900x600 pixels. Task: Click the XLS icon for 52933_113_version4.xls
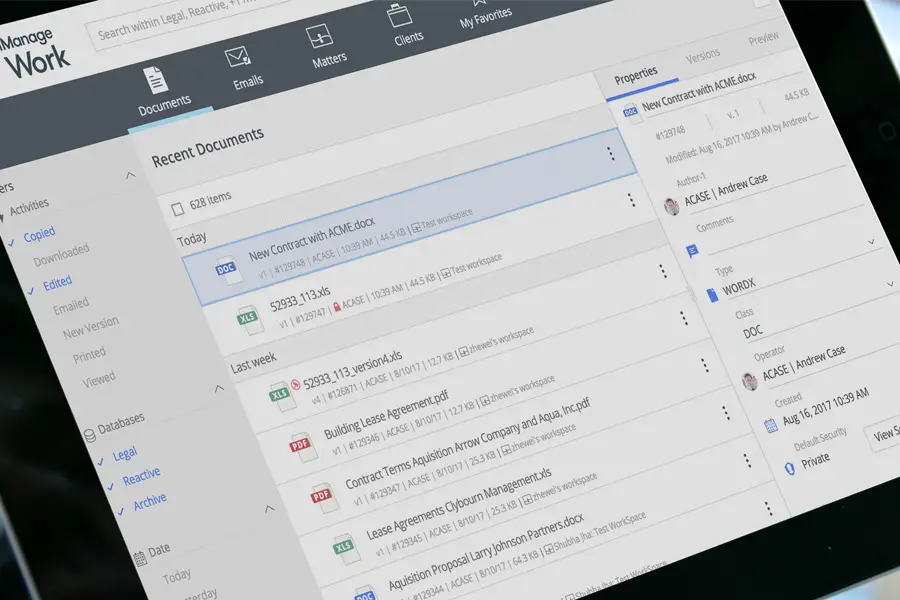coord(282,395)
